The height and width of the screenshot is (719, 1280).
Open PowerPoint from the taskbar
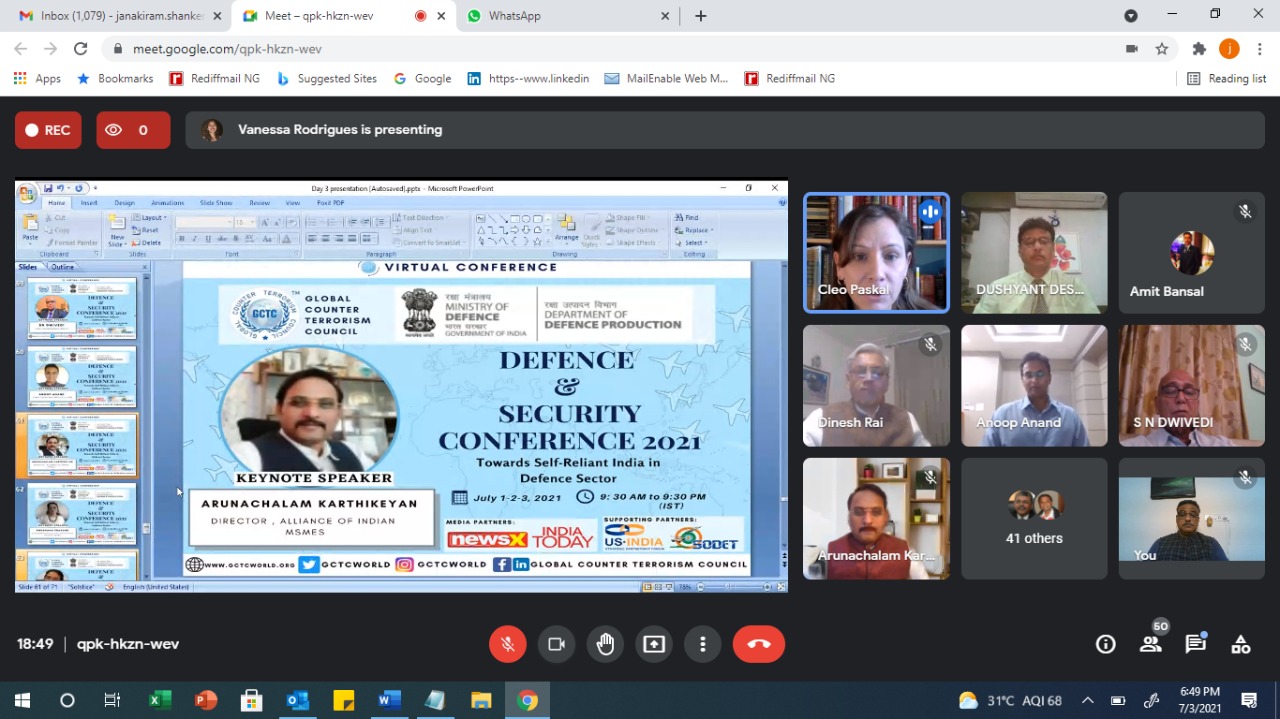click(x=206, y=700)
